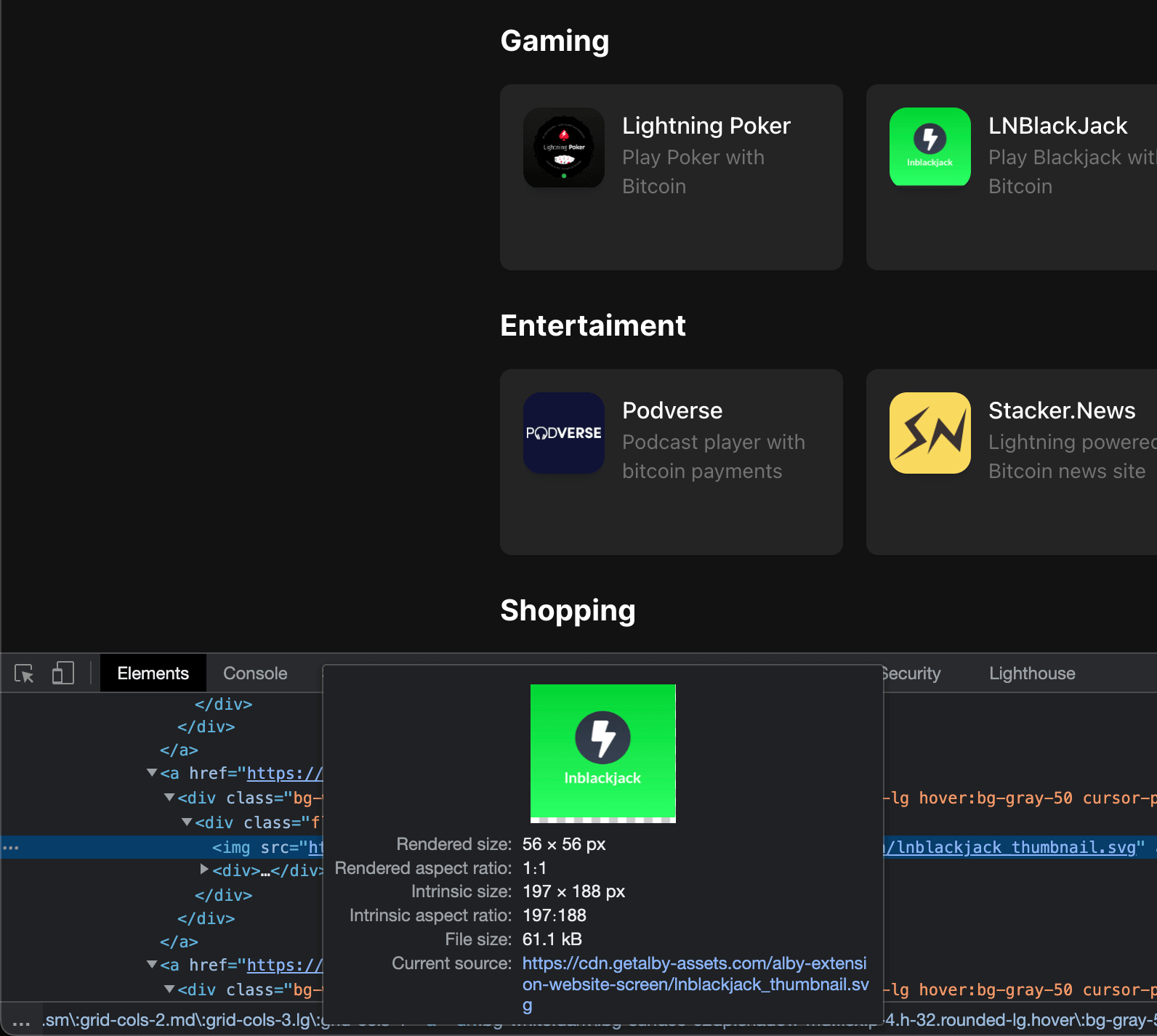Click the file size value 61.1 kB
Image resolution: width=1157 pixels, height=1036 pixels.
tap(552, 939)
